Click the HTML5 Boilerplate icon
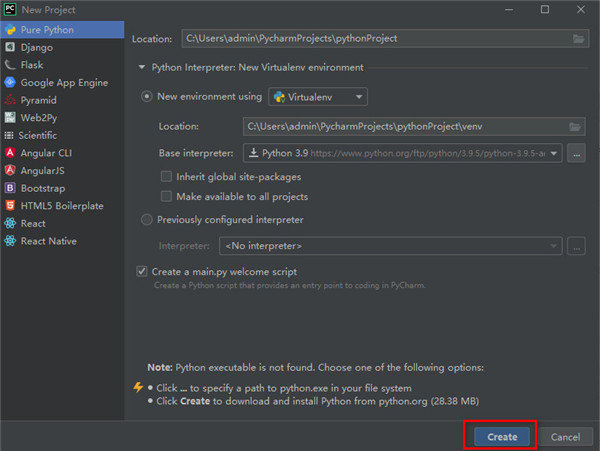Viewport: 600px width, 451px height. (x=10, y=205)
